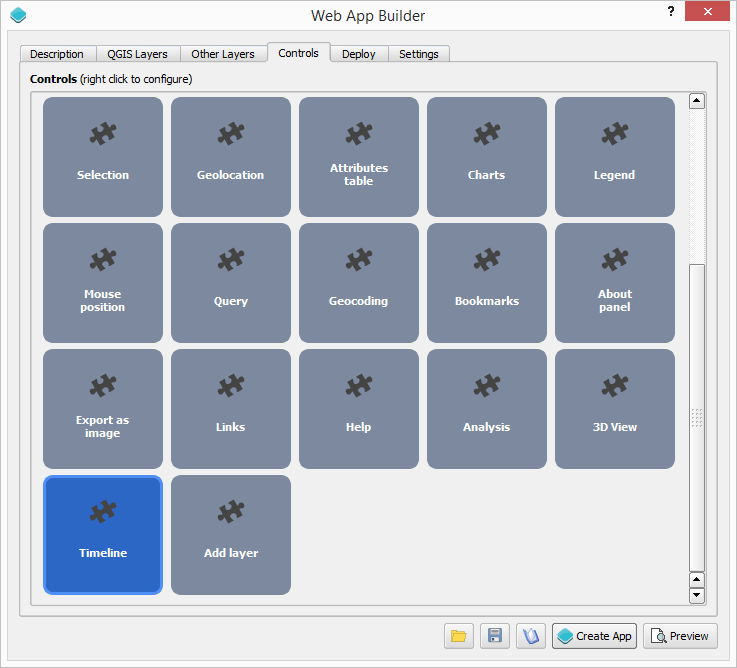Select the Legend control tile

615,157
